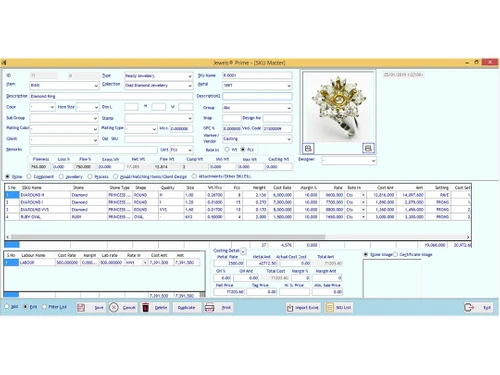This screenshot has height=375, width=500.
Task: Click the Save floppy disk icon
Action: tap(81, 307)
